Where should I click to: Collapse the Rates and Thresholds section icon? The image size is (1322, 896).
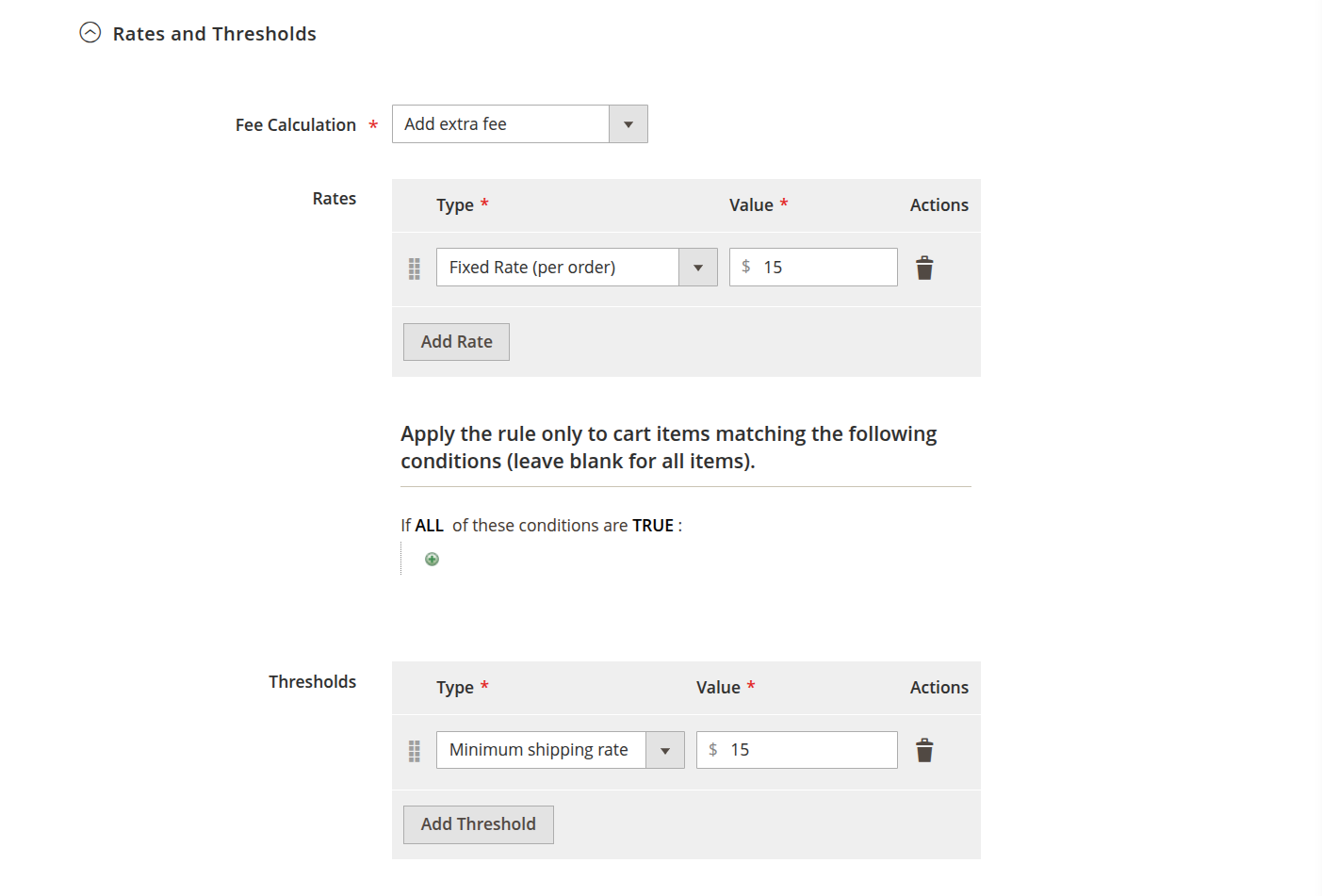point(90,33)
